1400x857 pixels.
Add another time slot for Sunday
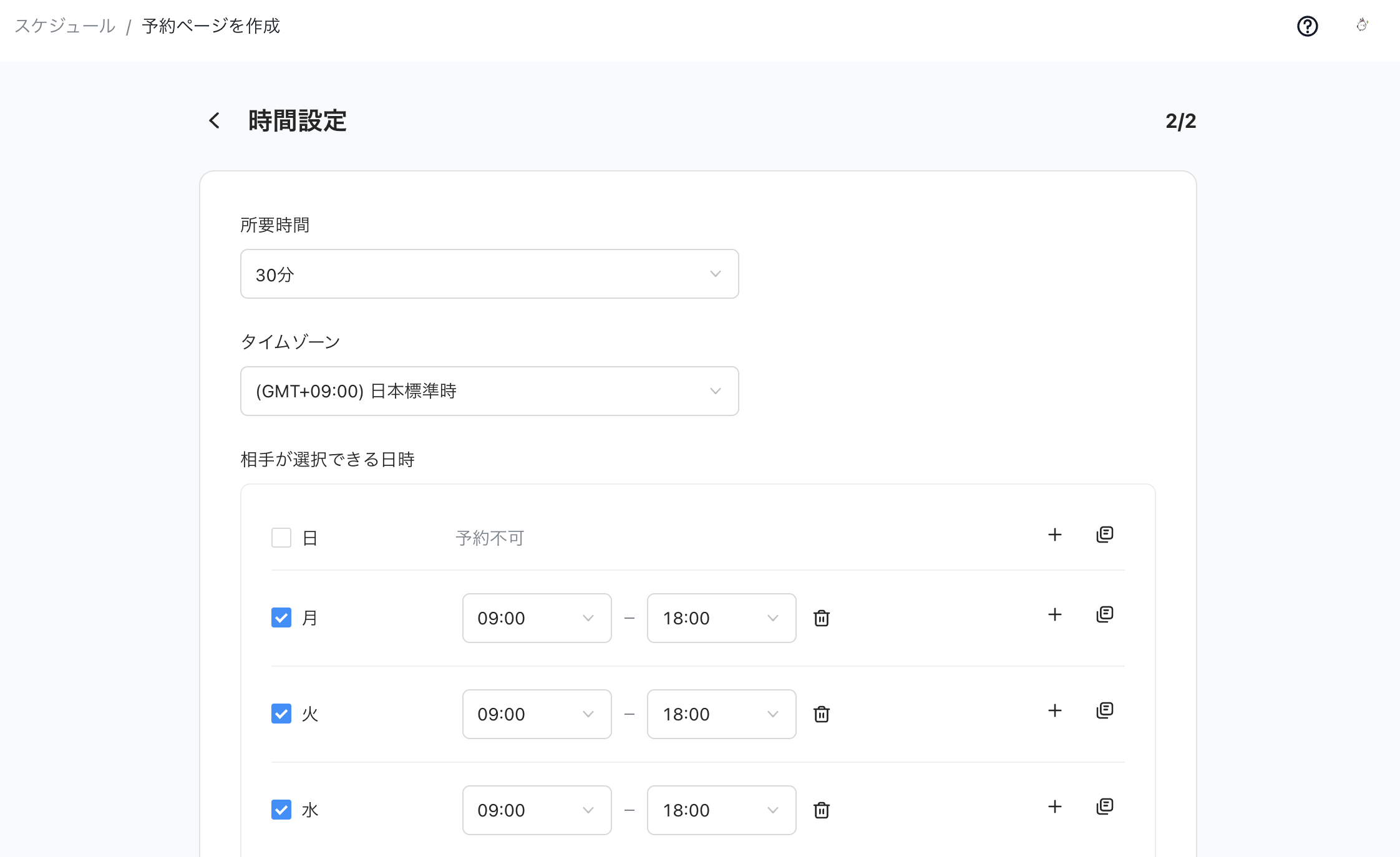coord(1055,535)
